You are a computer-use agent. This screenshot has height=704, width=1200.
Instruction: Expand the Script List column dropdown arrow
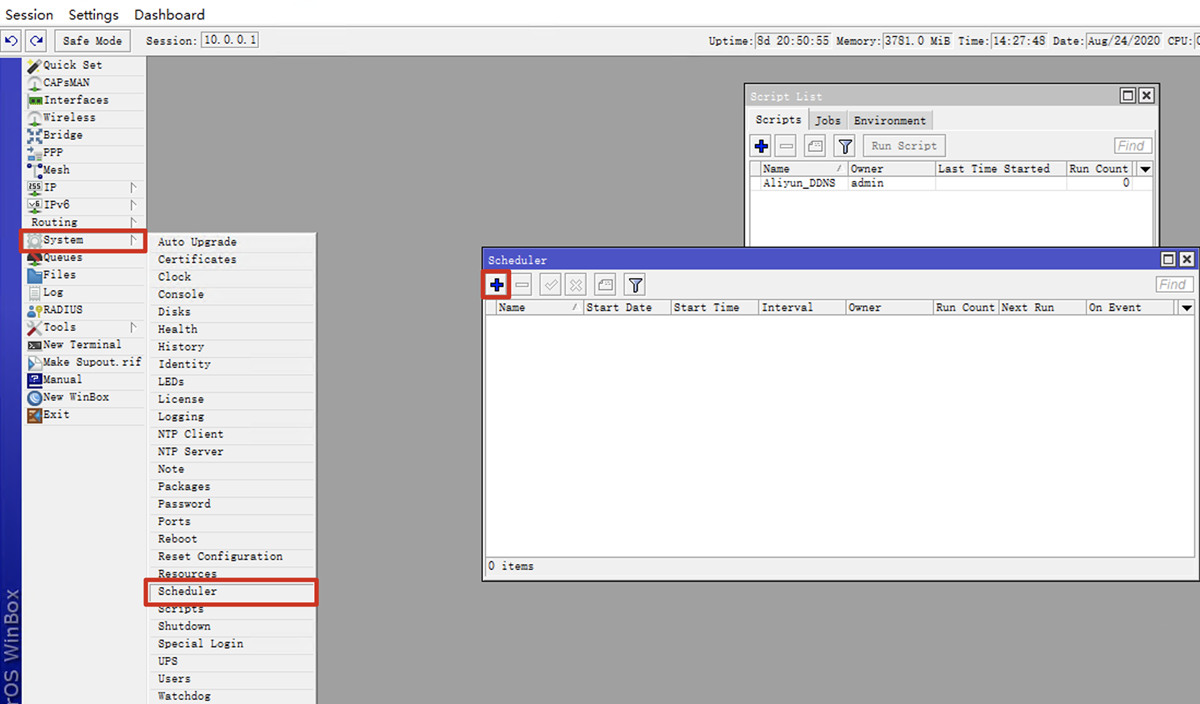tap(1145, 169)
